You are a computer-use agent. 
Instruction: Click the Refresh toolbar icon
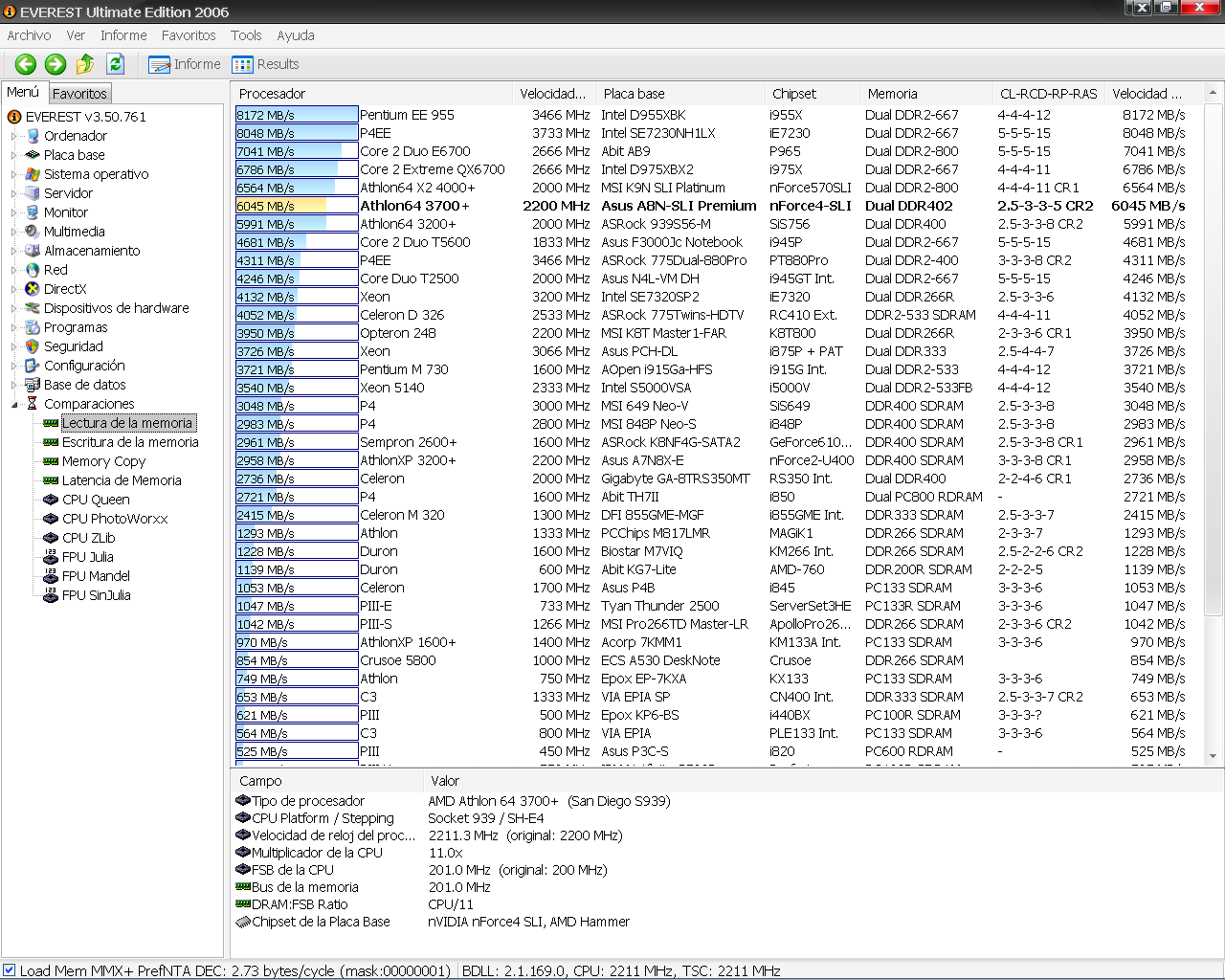[x=116, y=64]
